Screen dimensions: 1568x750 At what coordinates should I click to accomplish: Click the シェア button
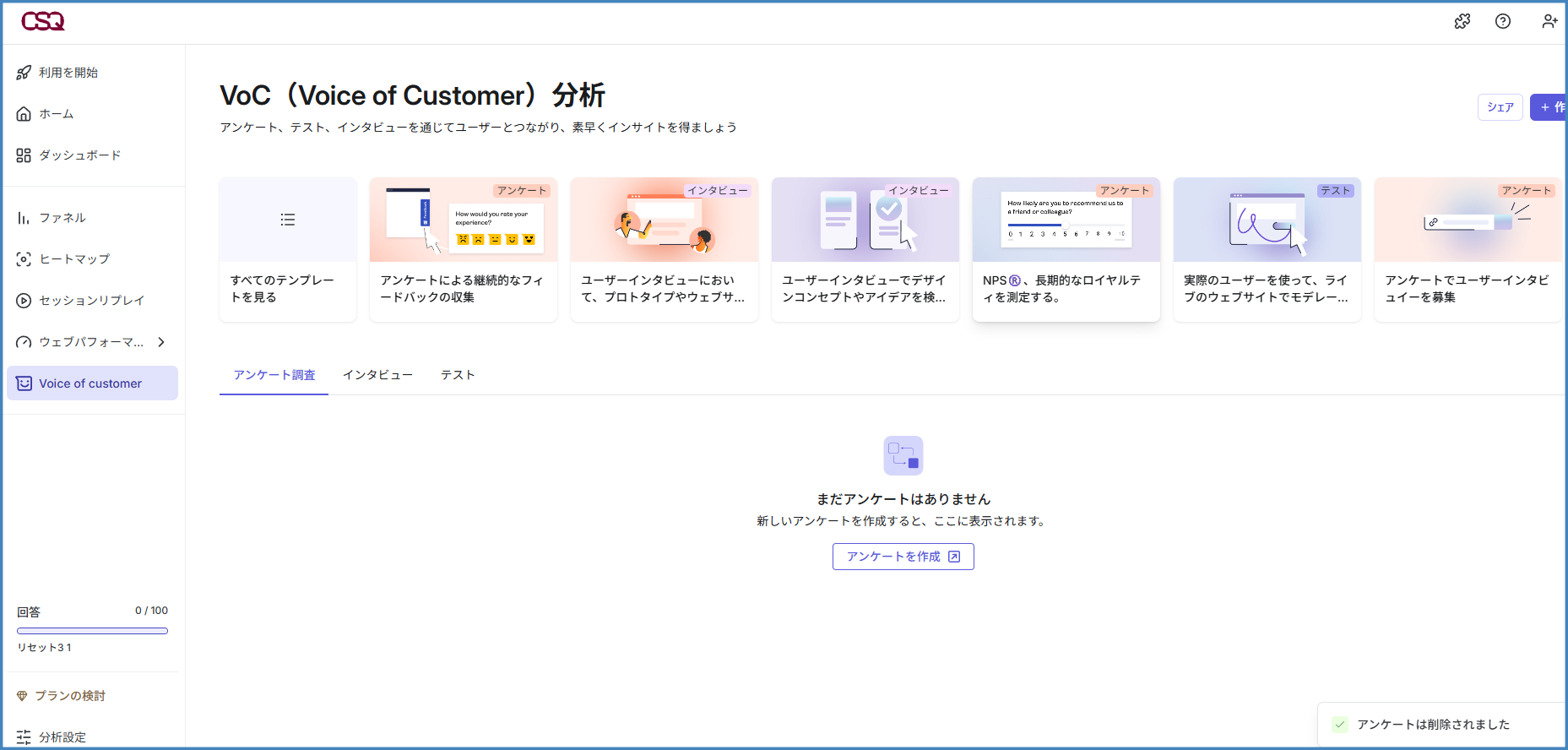[x=1500, y=107]
